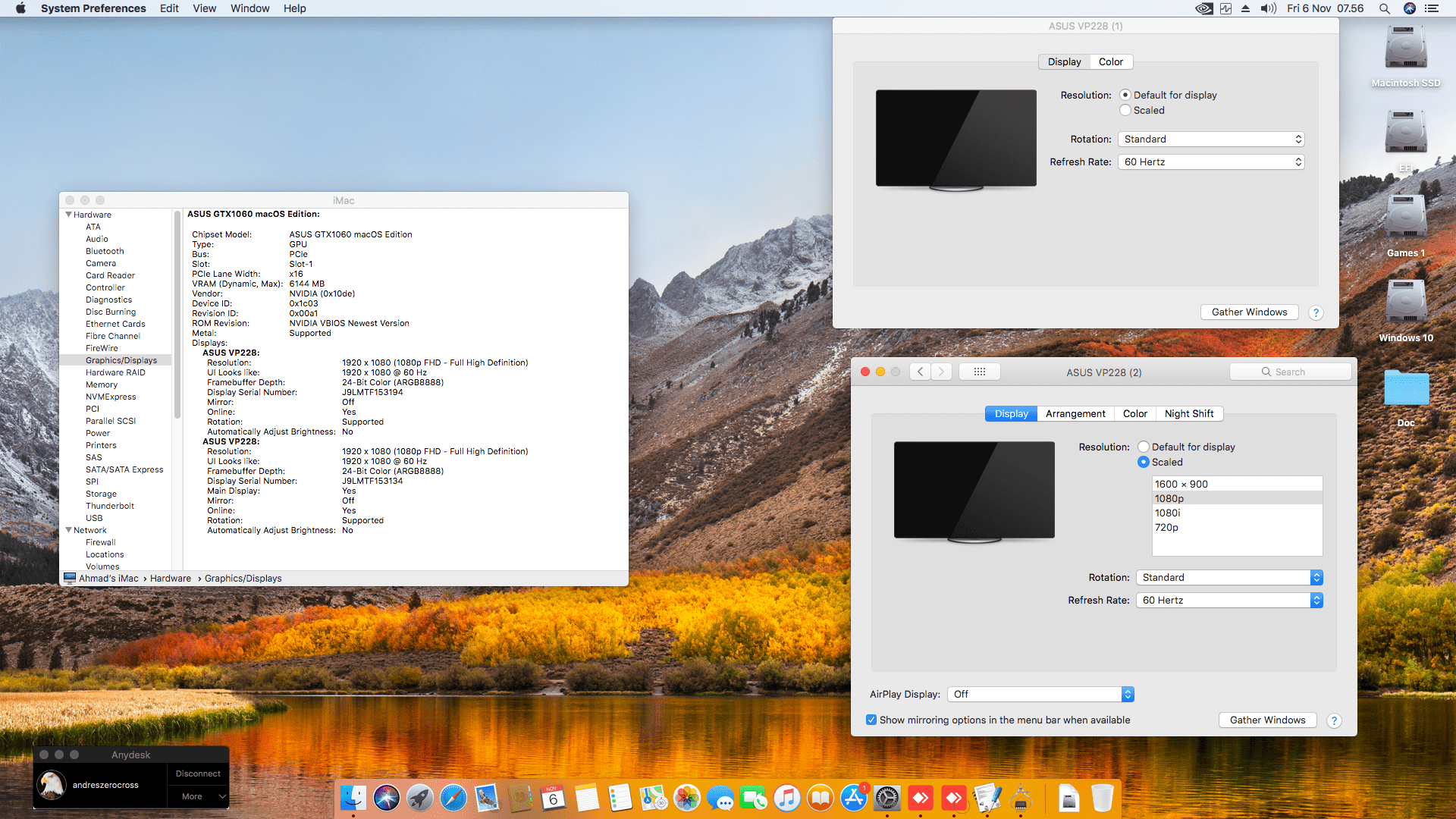Screen dimensions: 1456x819
Task: Click Gather Windows in ASUS VP228 (1)
Action: [1249, 312]
